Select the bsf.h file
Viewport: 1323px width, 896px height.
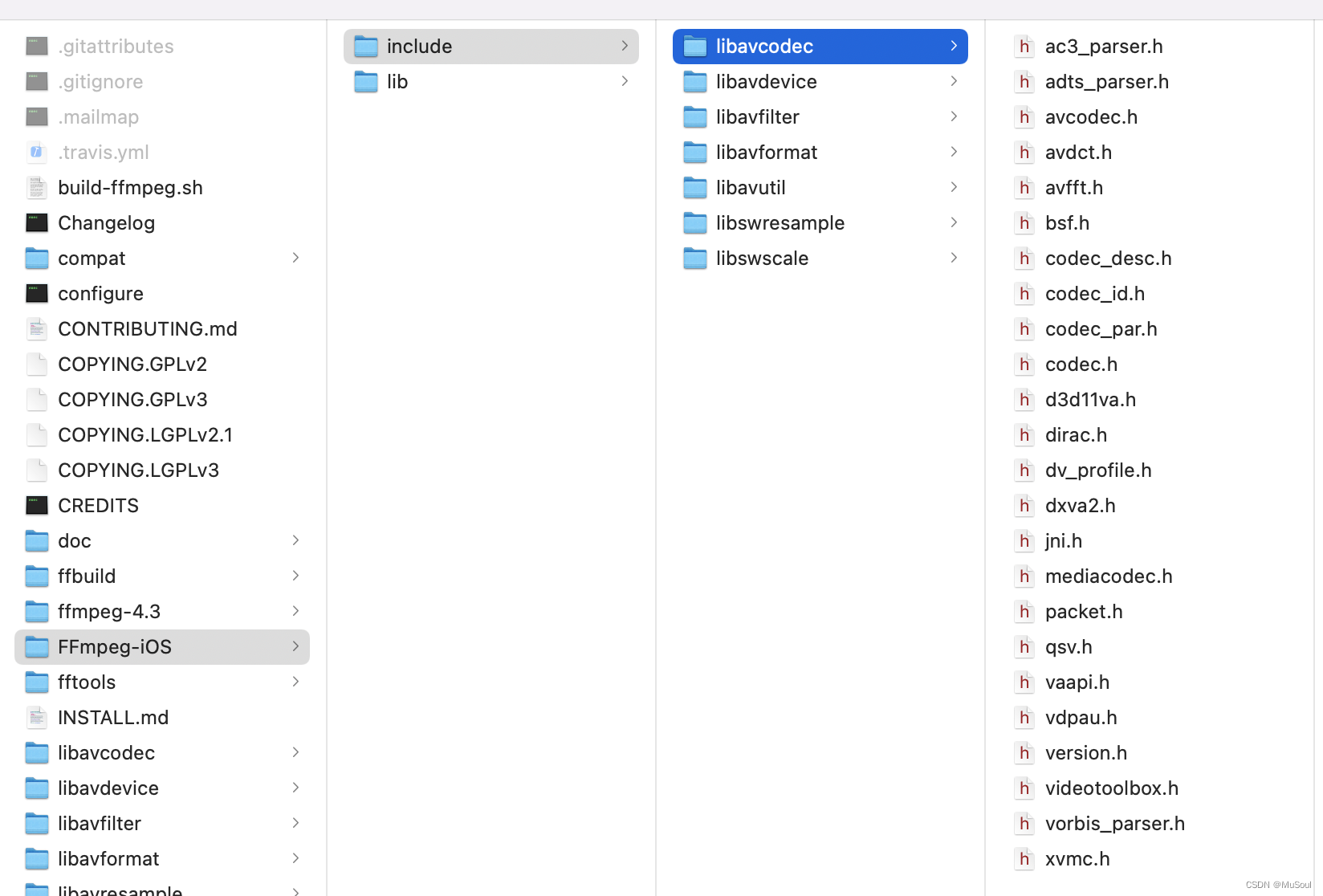1150,223
